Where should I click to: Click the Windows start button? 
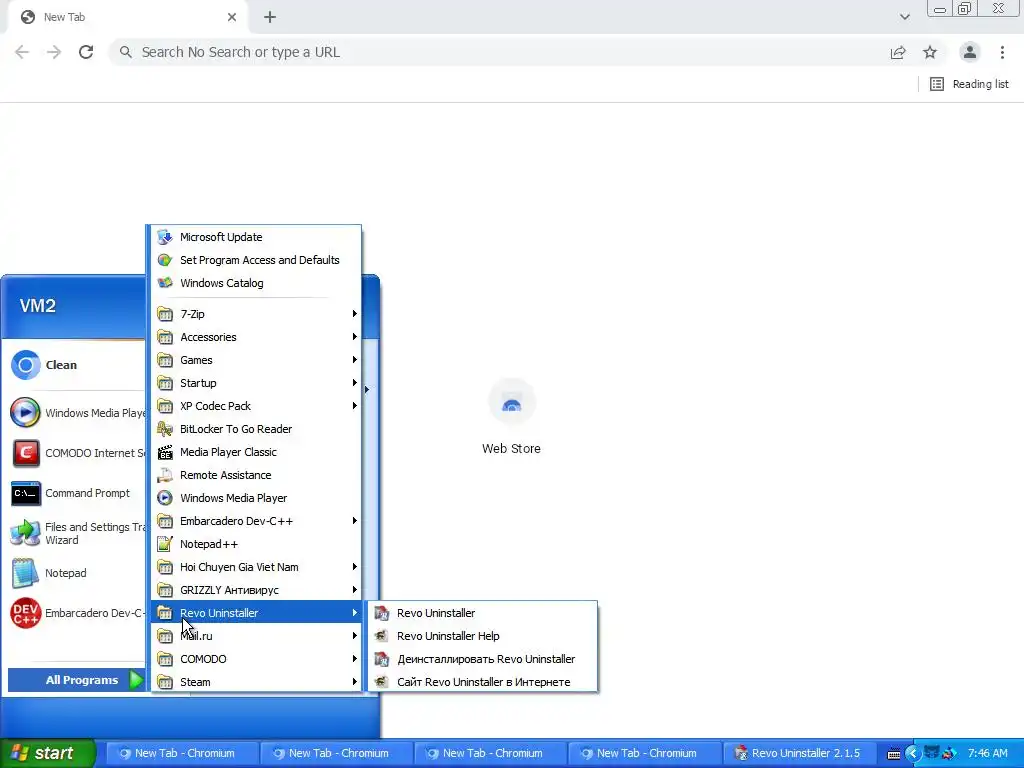point(47,754)
